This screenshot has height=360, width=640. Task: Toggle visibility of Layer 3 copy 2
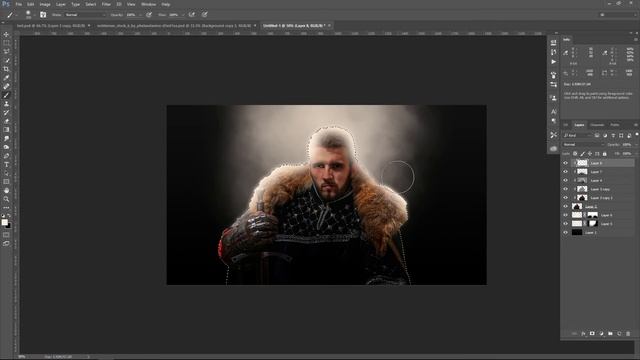[x=566, y=198]
